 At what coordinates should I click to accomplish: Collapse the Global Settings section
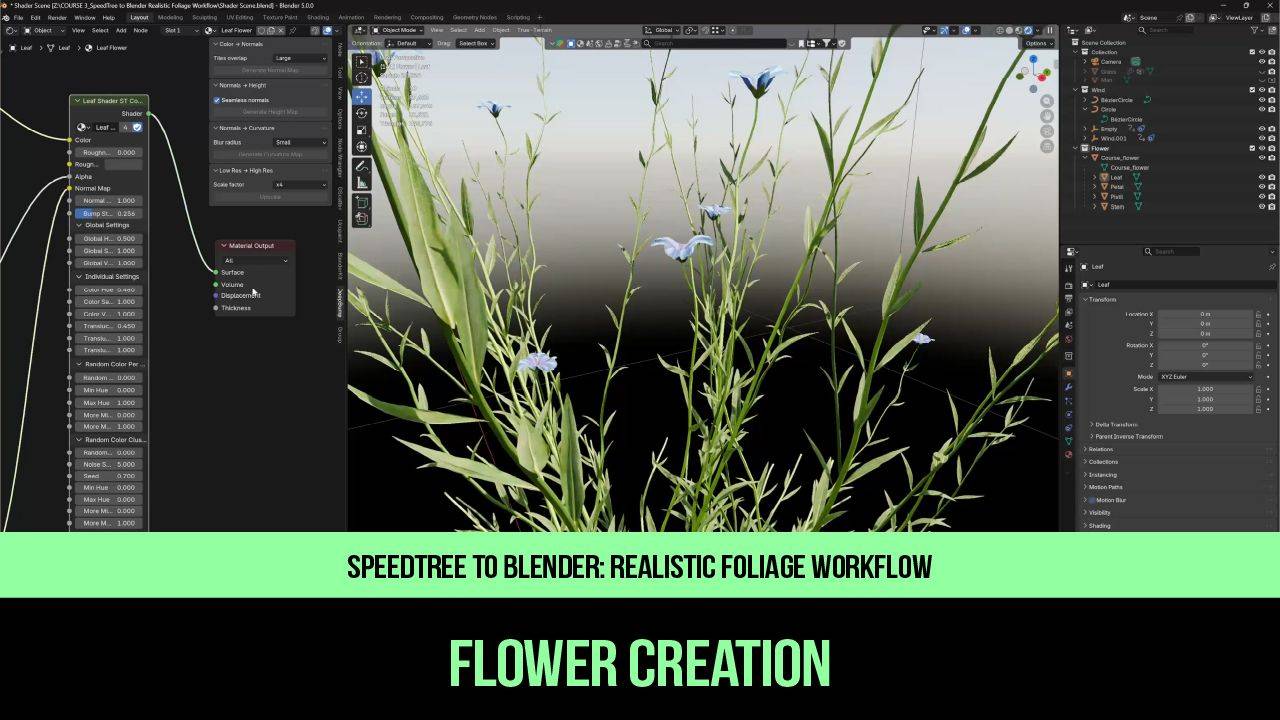107,225
